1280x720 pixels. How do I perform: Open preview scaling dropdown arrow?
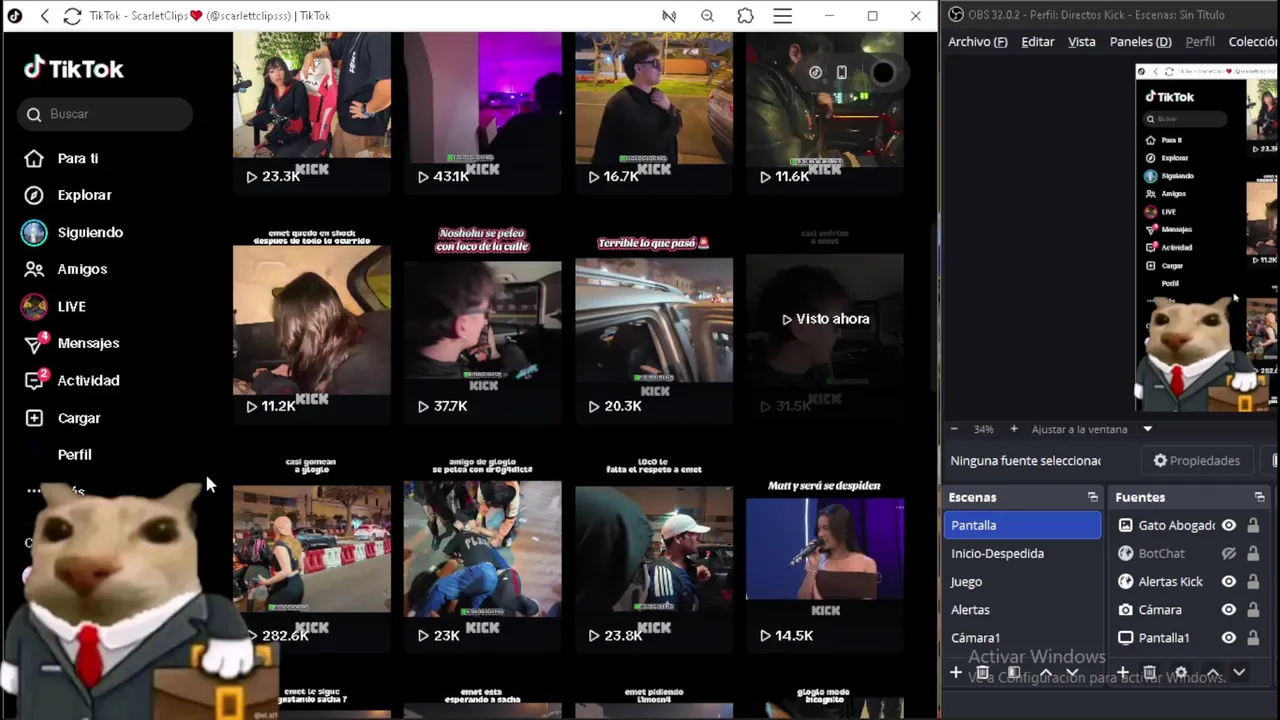[x=1148, y=429]
